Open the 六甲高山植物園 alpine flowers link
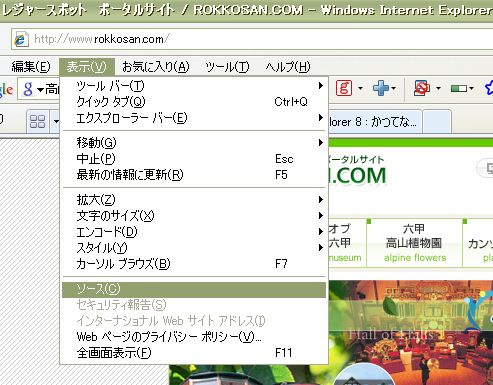 pyautogui.click(x=414, y=243)
